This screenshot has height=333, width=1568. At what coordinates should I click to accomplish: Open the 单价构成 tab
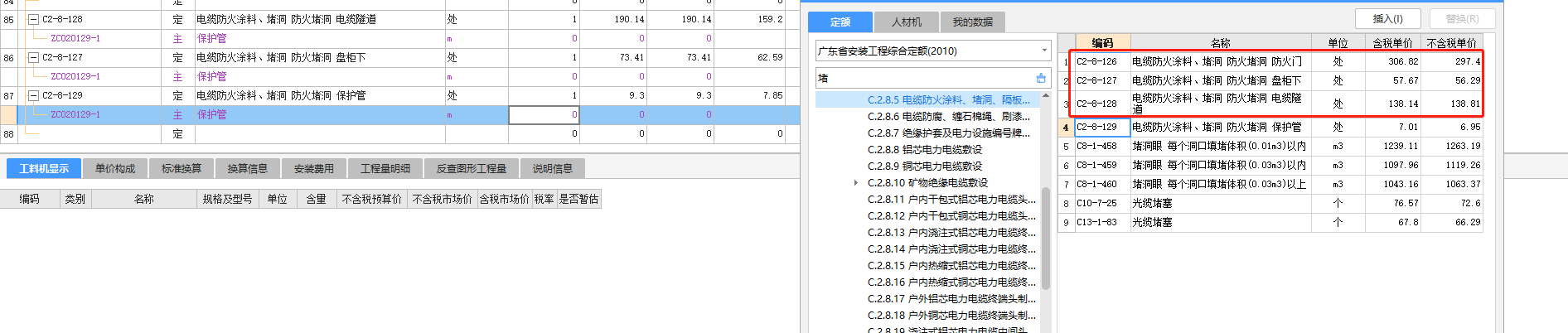(115, 168)
